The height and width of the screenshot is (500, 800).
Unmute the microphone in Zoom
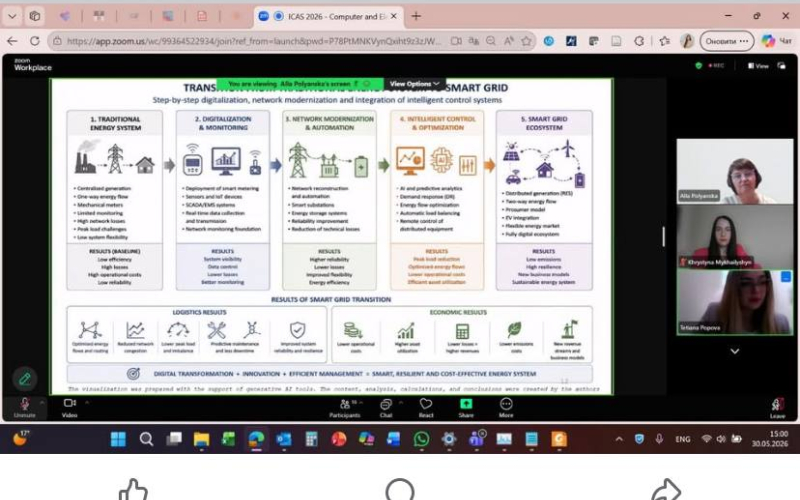pyautogui.click(x=24, y=408)
